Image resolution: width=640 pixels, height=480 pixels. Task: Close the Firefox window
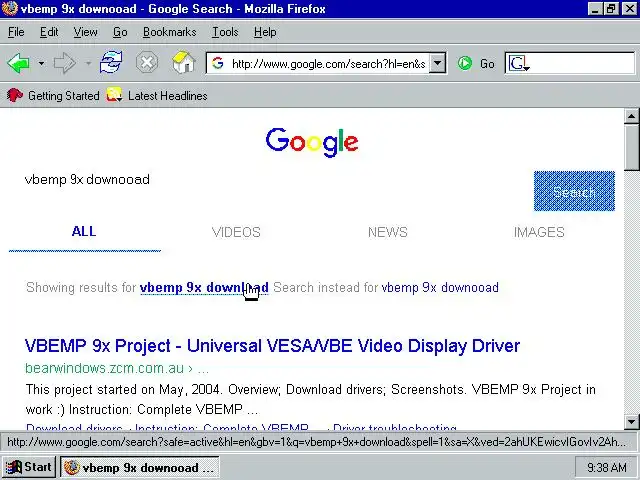tap(629, 9)
